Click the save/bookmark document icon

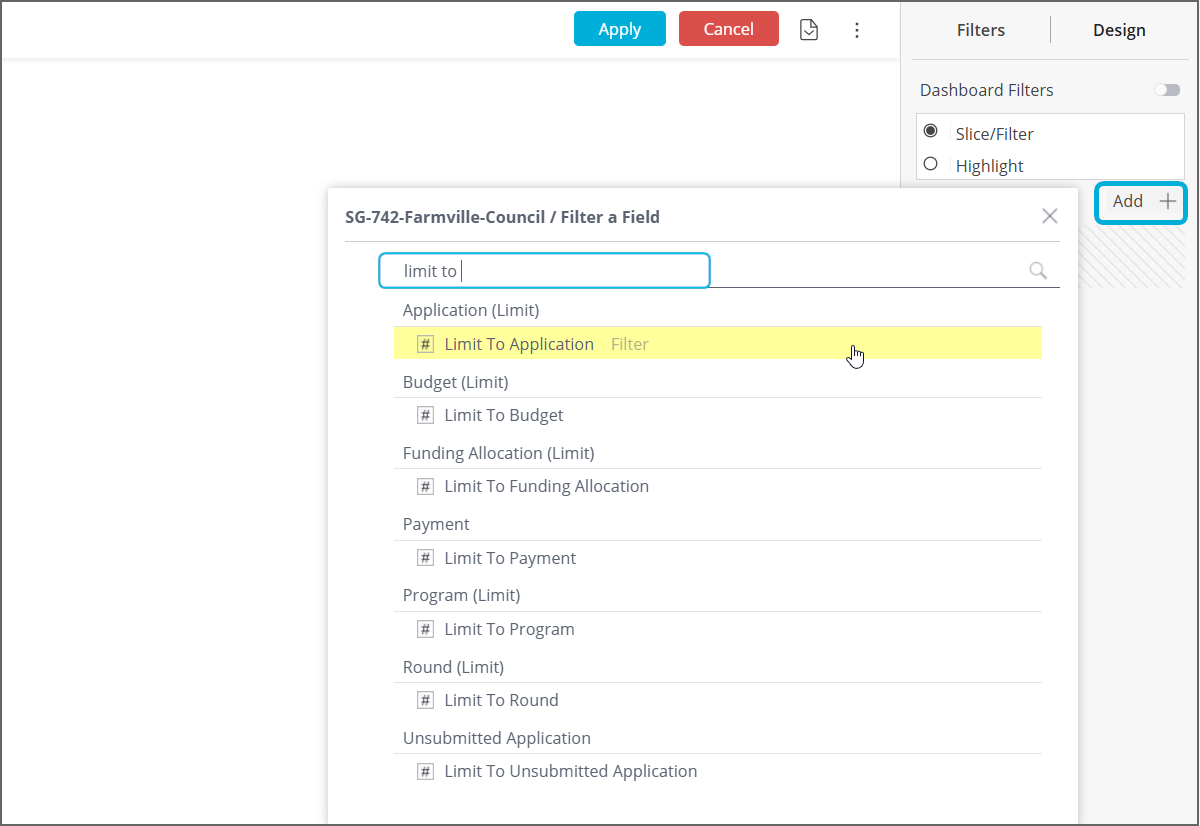point(809,30)
